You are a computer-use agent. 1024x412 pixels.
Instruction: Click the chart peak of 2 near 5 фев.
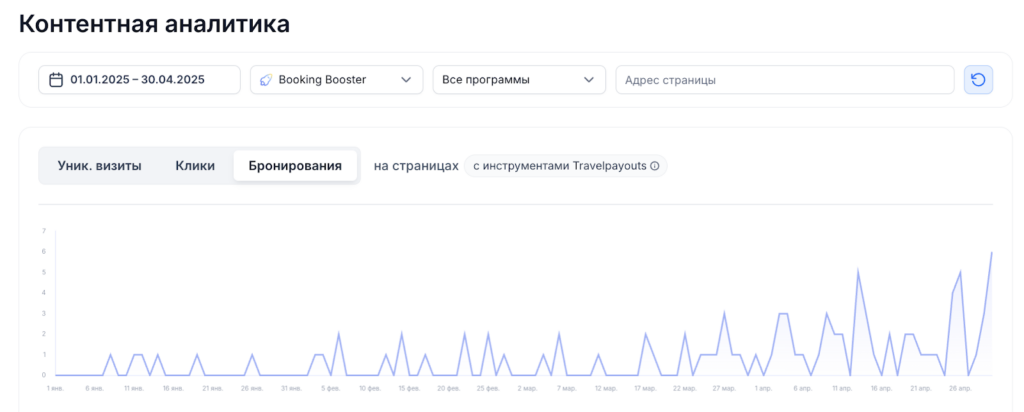pyautogui.click(x=339, y=334)
